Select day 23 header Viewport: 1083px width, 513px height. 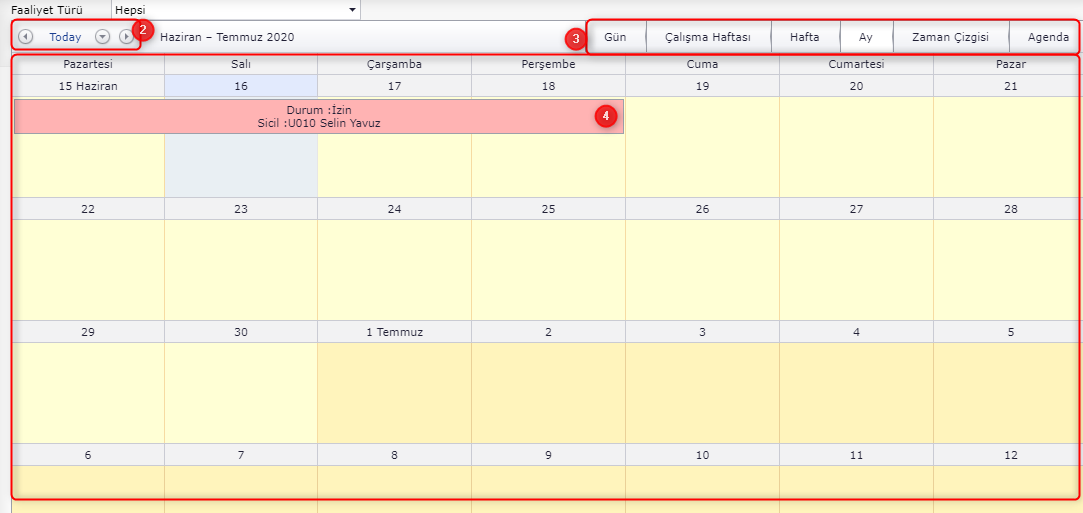240,209
